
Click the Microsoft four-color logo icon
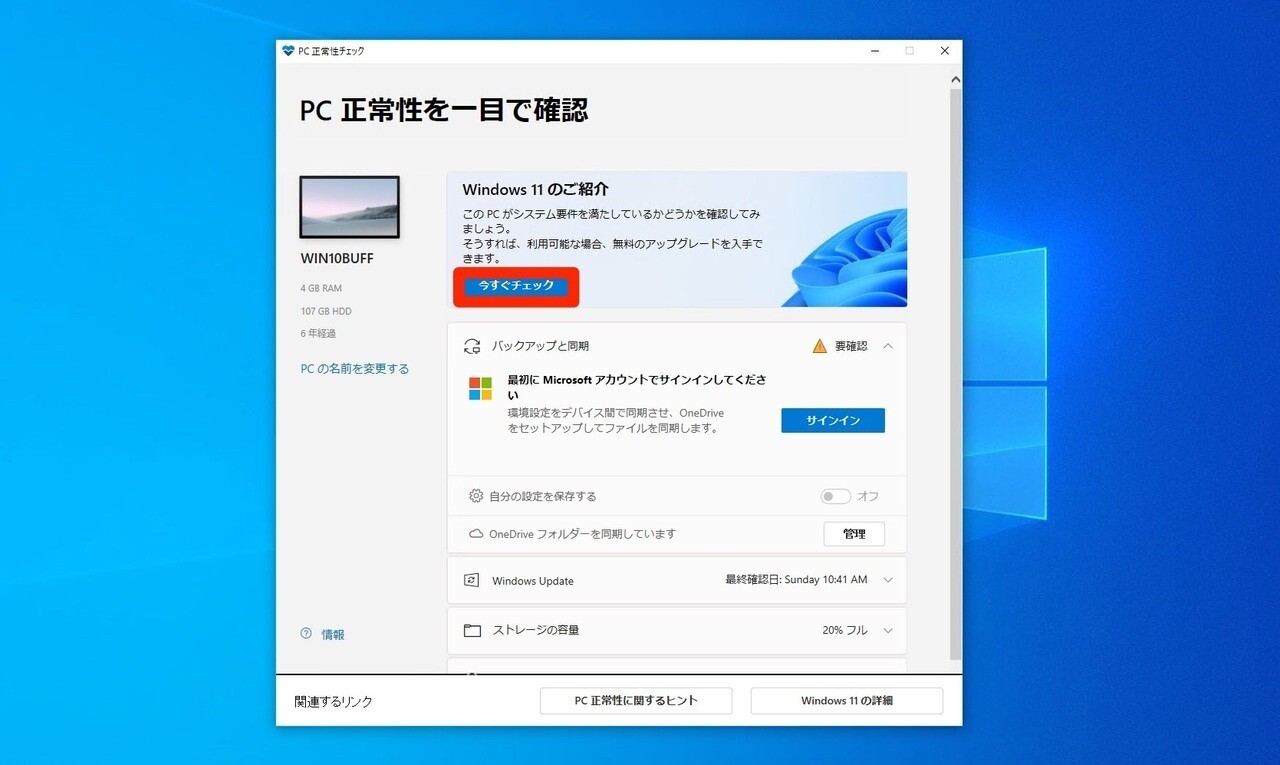tap(480, 389)
